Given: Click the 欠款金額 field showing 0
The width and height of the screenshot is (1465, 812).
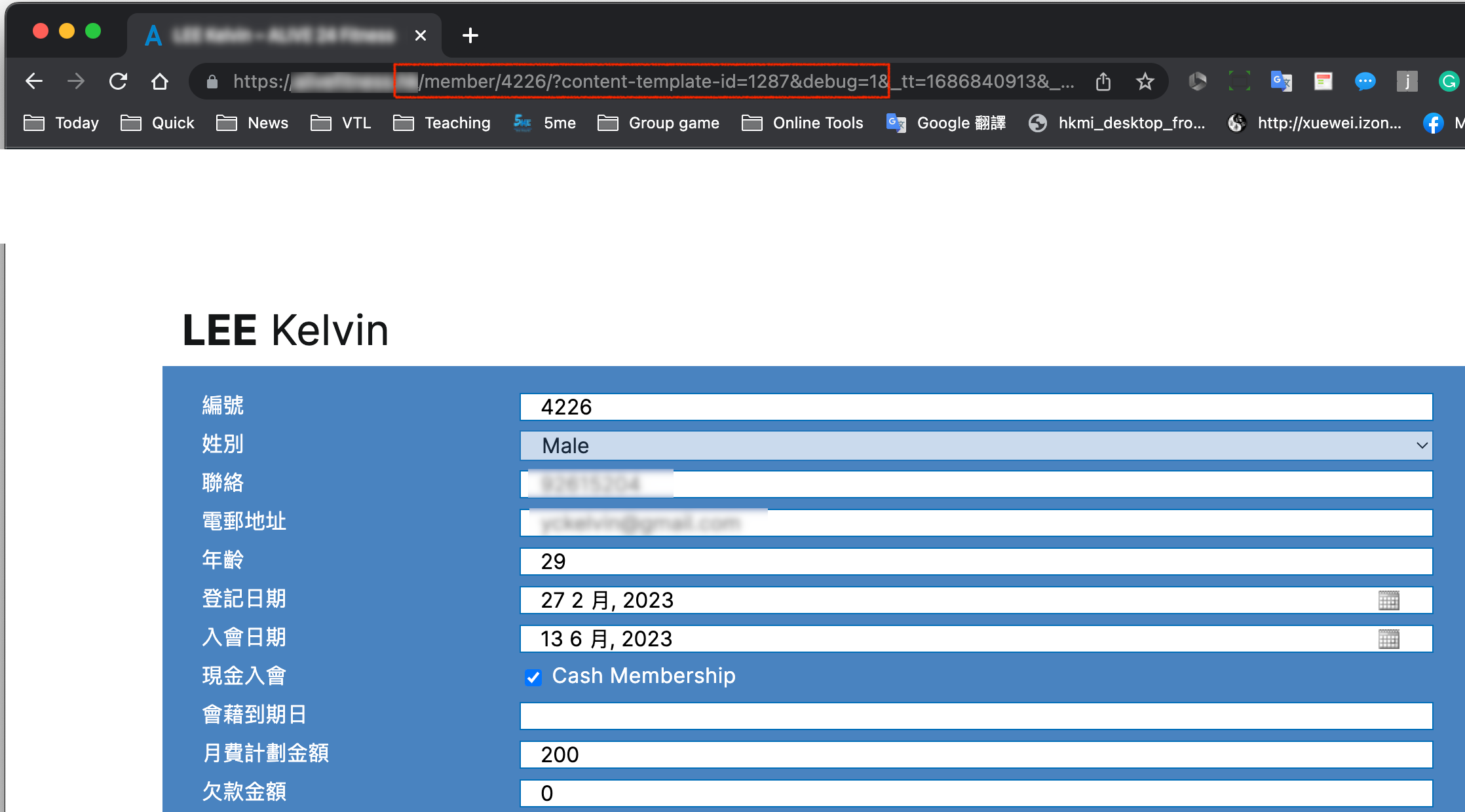Looking at the screenshot, I should coord(976,794).
